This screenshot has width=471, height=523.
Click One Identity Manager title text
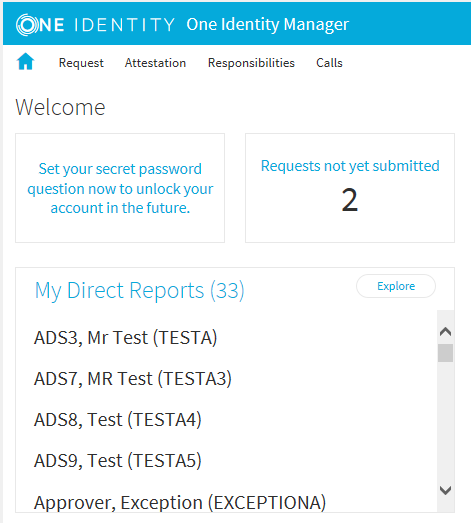coord(268,25)
